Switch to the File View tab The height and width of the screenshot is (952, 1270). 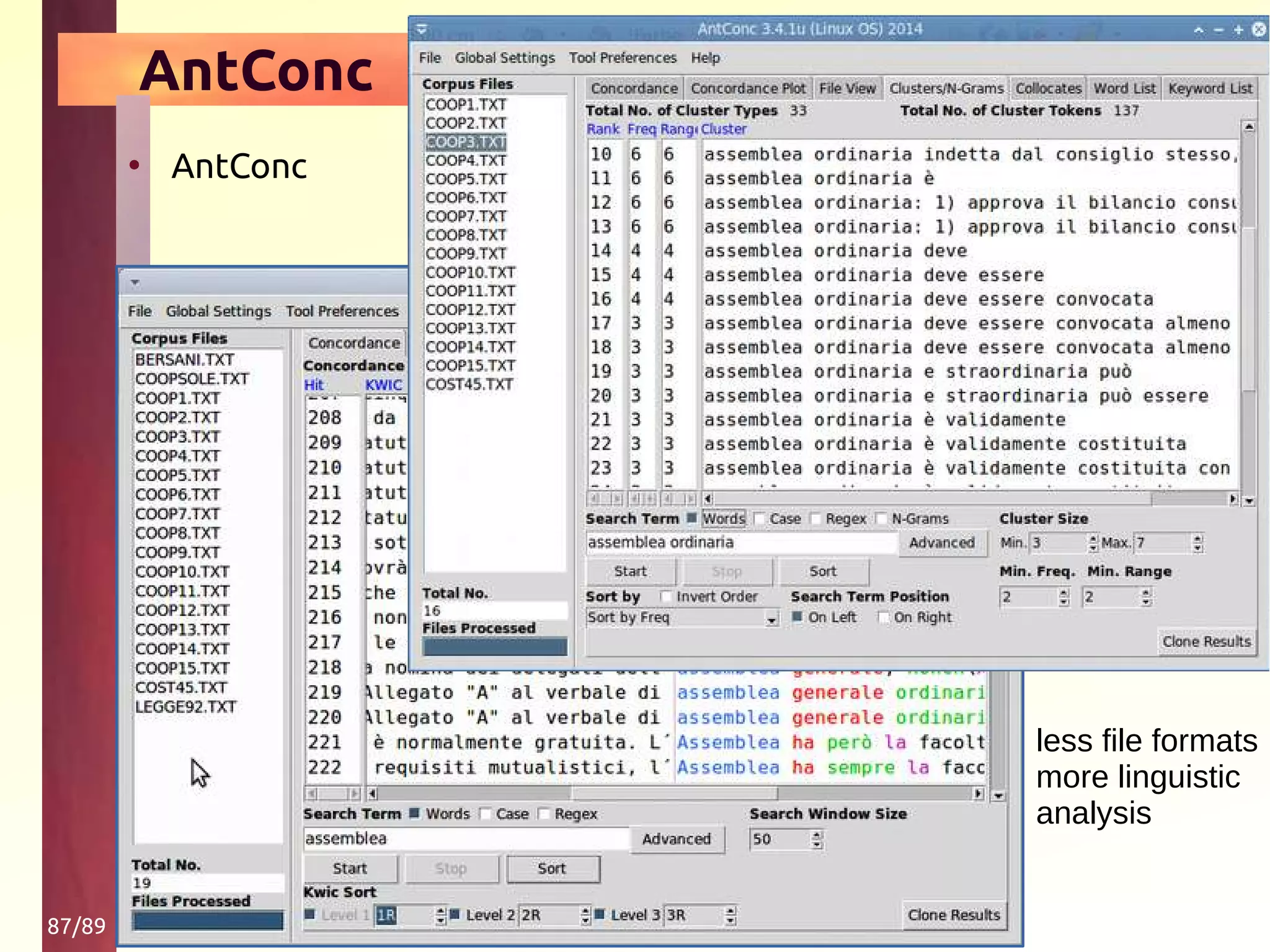coord(847,89)
